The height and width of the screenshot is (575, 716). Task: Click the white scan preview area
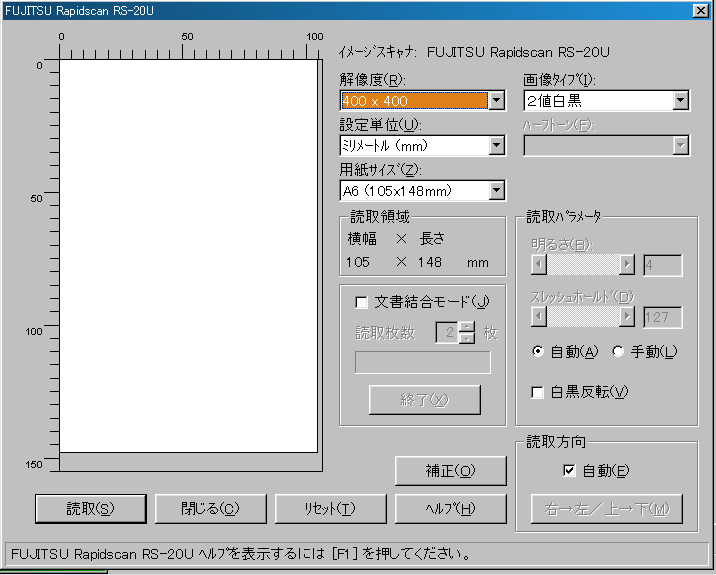point(189,256)
